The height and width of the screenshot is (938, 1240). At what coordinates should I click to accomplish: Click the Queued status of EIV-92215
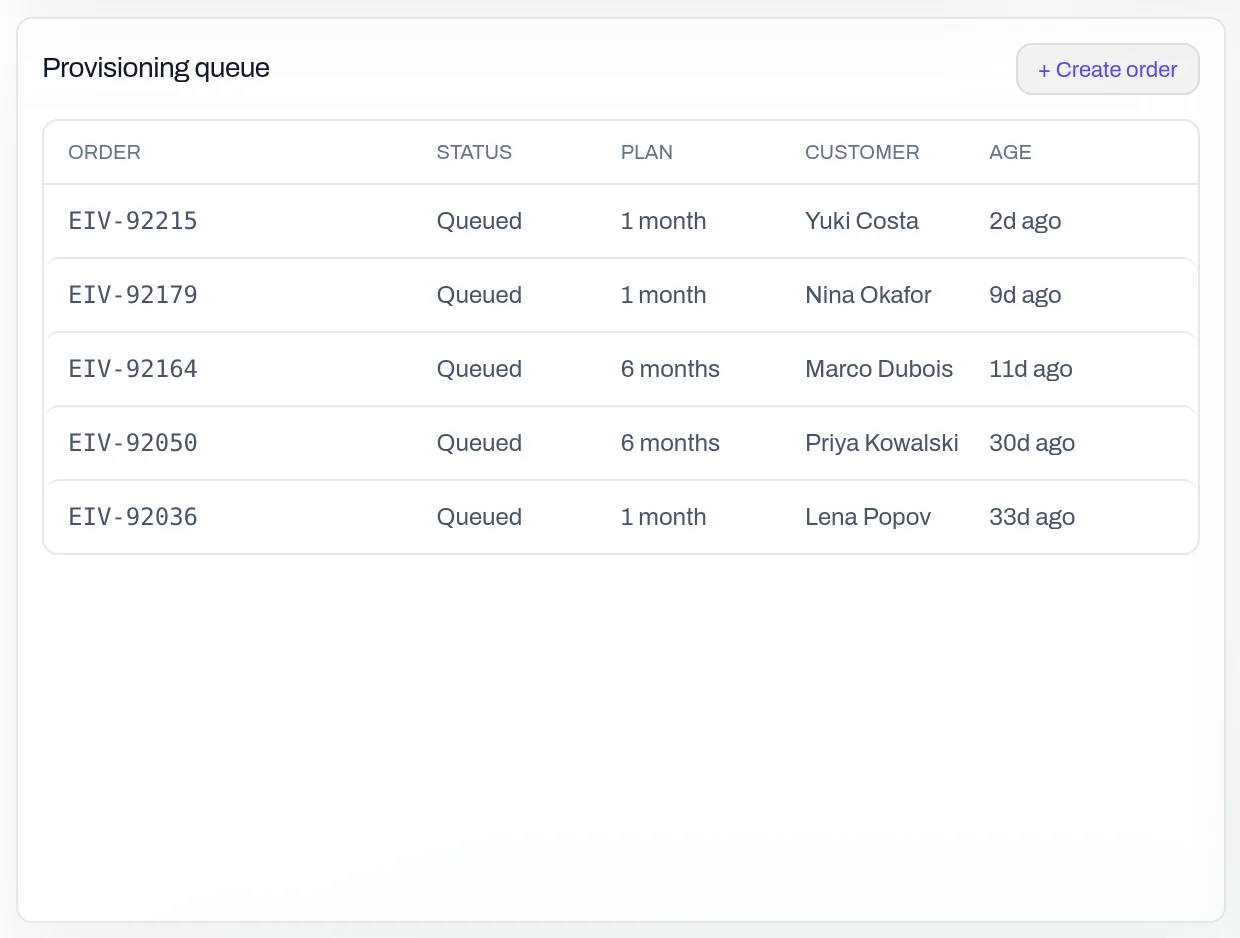click(x=479, y=221)
